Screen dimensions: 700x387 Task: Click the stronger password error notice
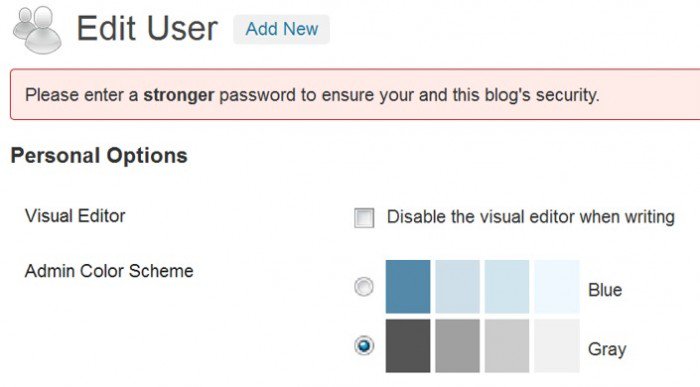click(355, 95)
